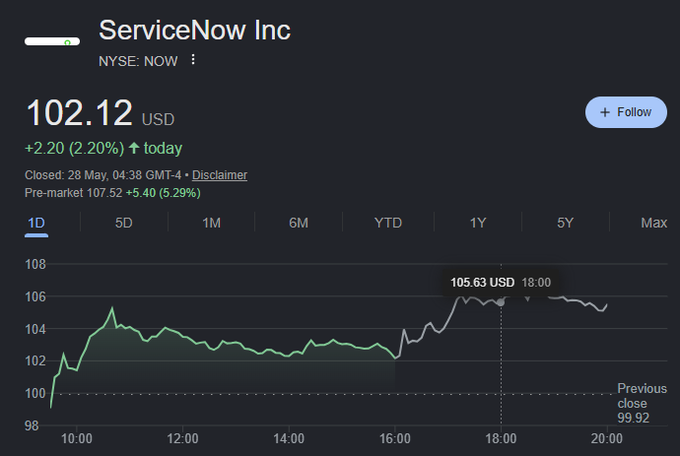This screenshot has width=680, height=456.
Task: Switch to the 5Y chart range
Action: point(565,223)
